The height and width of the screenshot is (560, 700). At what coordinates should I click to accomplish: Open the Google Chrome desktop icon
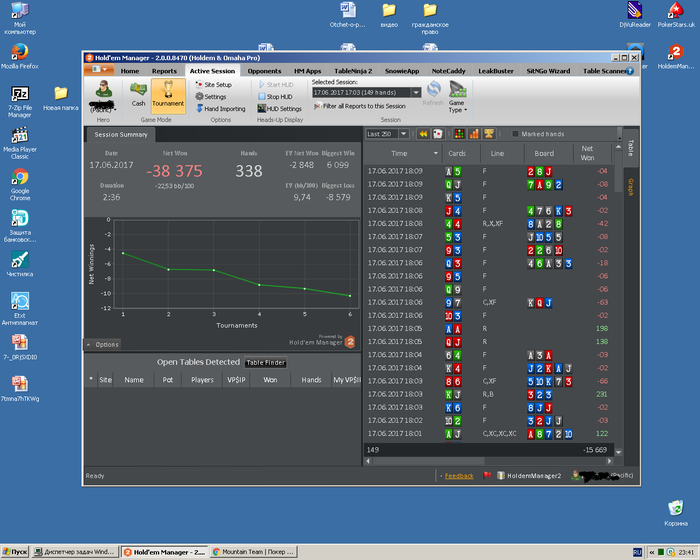tap(20, 184)
